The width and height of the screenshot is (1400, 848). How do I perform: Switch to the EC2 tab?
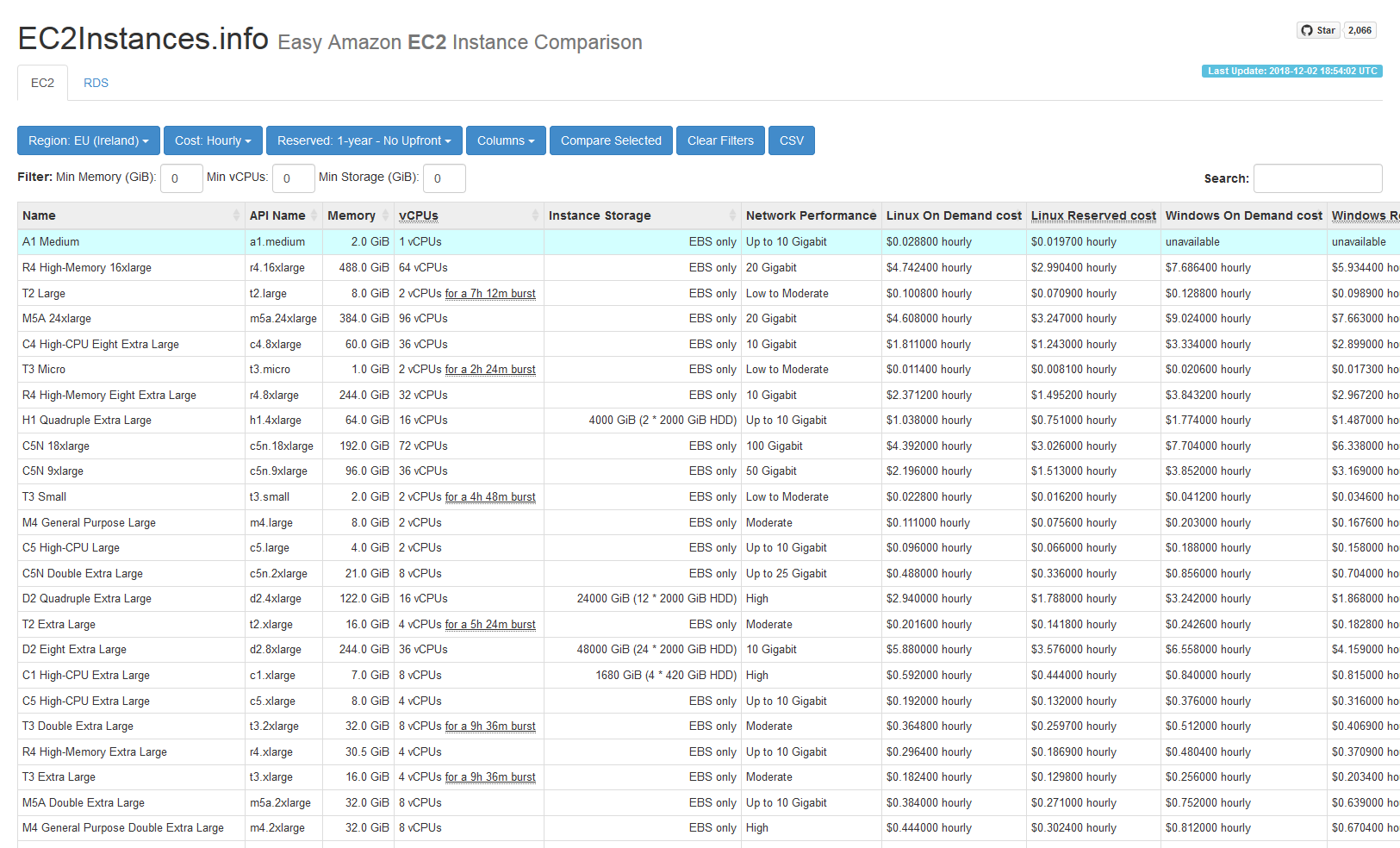[42, 83]
